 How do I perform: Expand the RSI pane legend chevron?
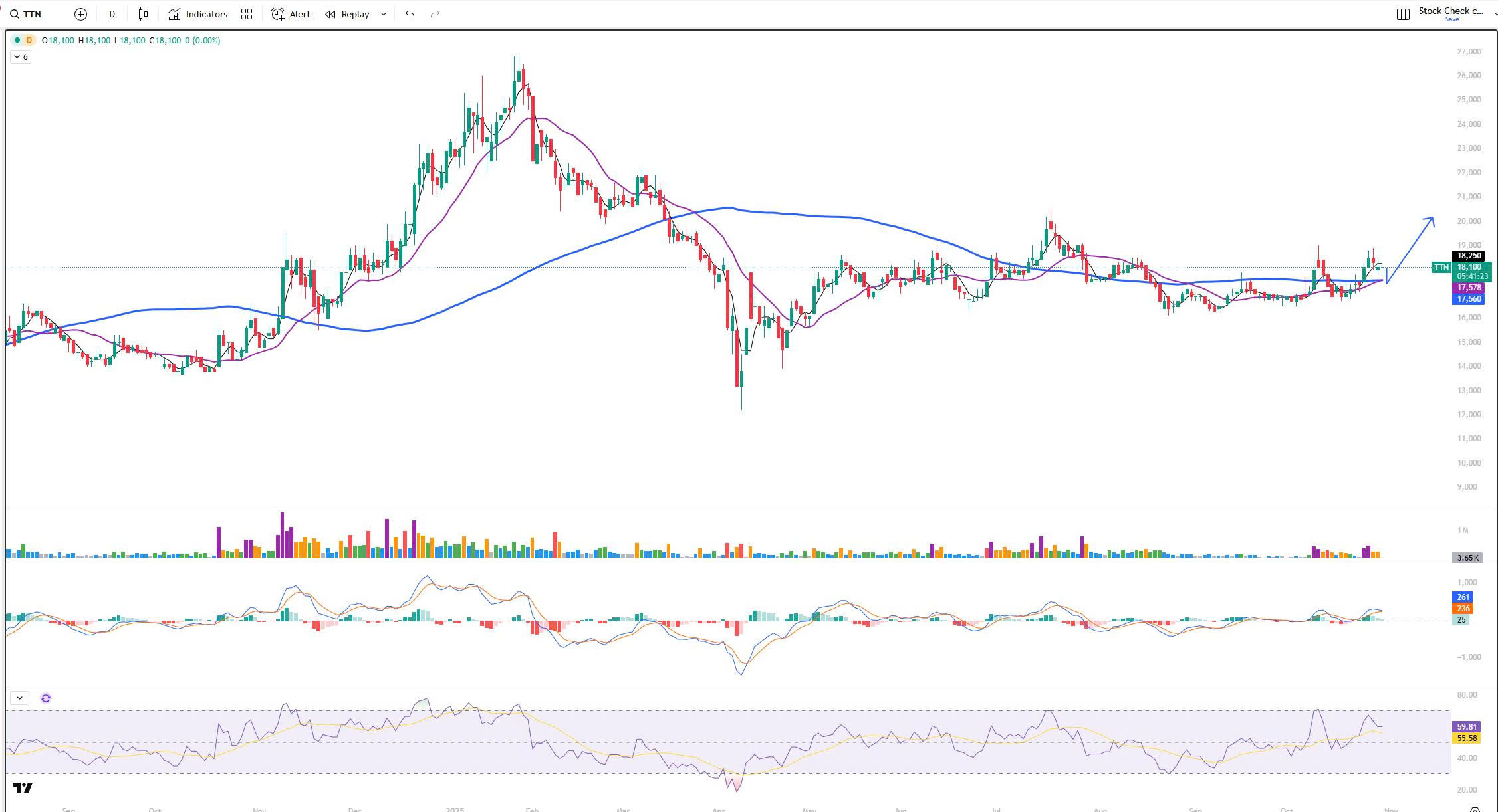coord(19,698)
